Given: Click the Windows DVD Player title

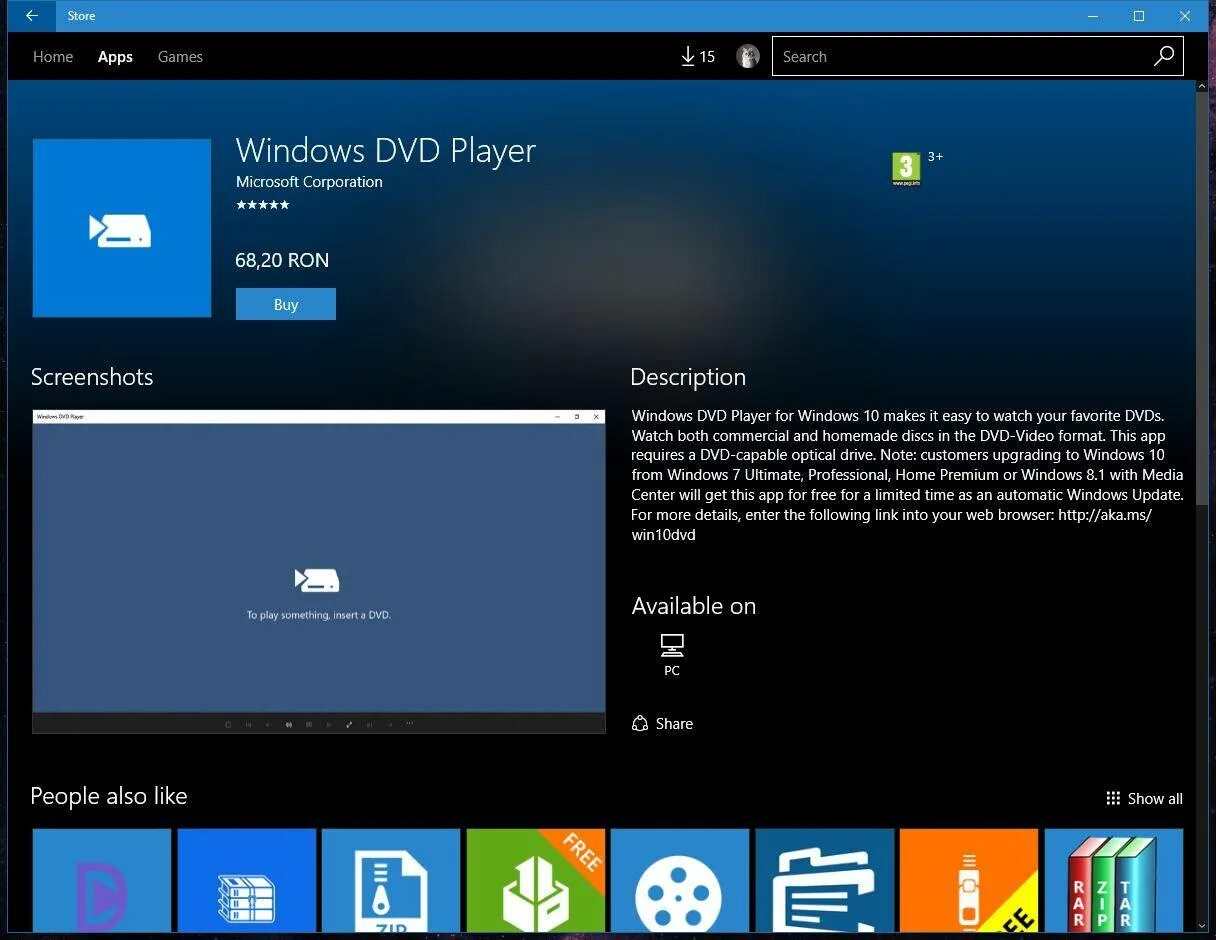Looking at the screenshot, I should point(386,150).
